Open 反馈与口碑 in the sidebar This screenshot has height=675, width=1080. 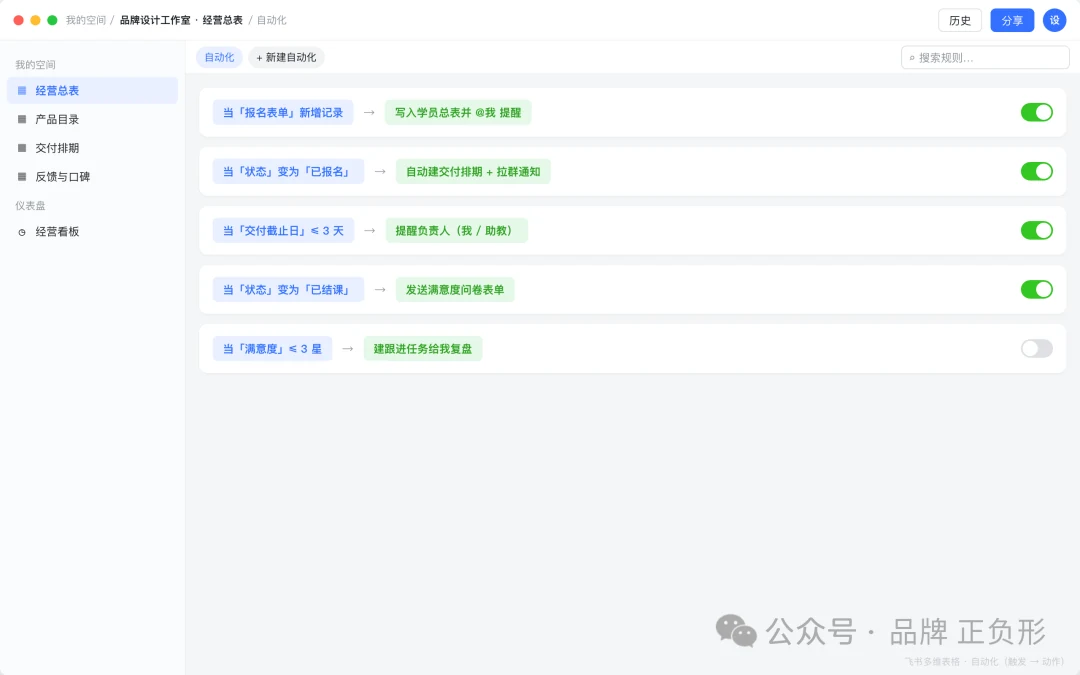click(x=92, y=177)
